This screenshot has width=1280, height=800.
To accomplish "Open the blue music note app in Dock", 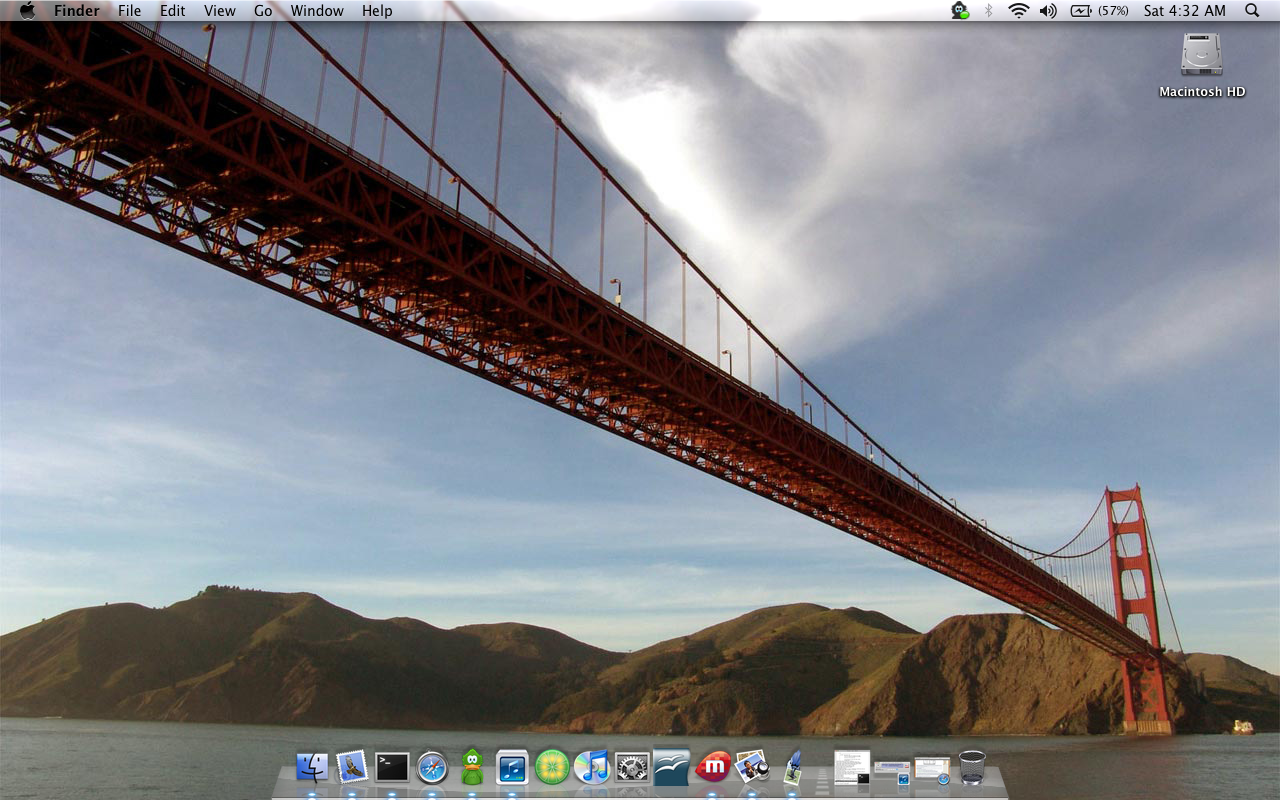I will pyautogui.click(x=512, y=767).
